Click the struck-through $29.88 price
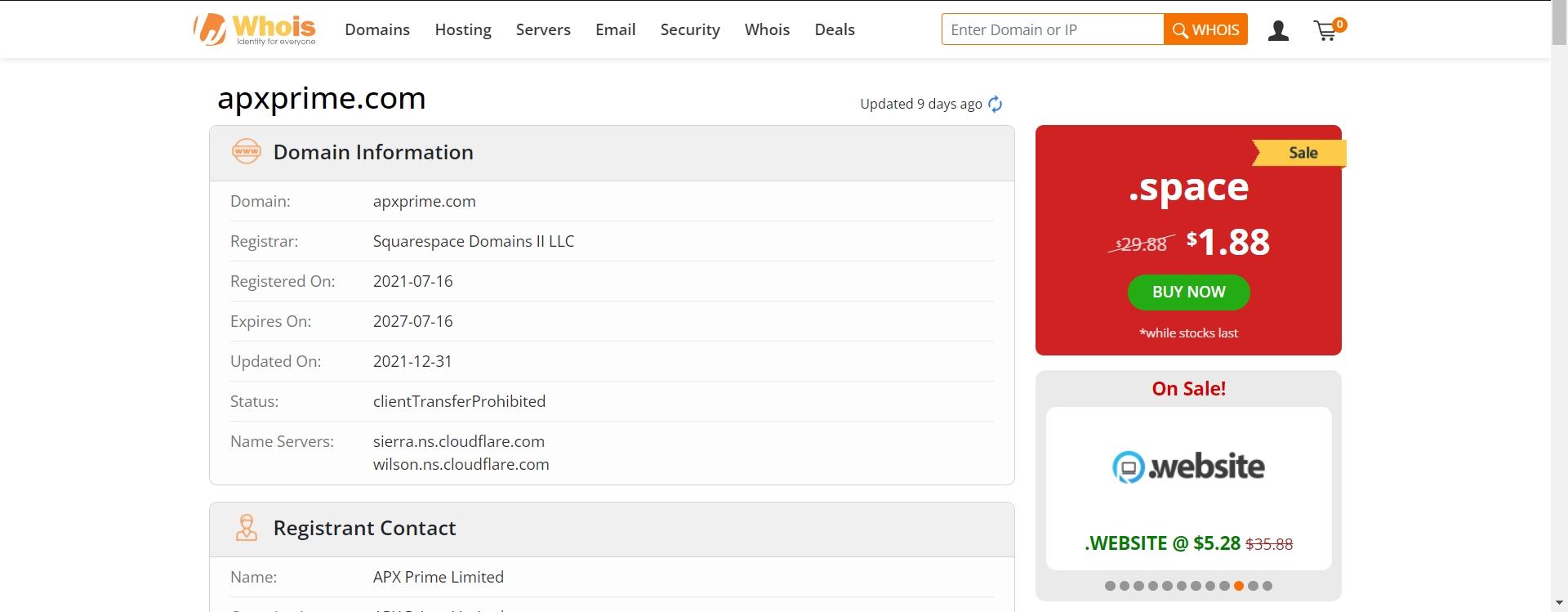Viewport: 1568px width, 612px height. (x=1142, y=244)
